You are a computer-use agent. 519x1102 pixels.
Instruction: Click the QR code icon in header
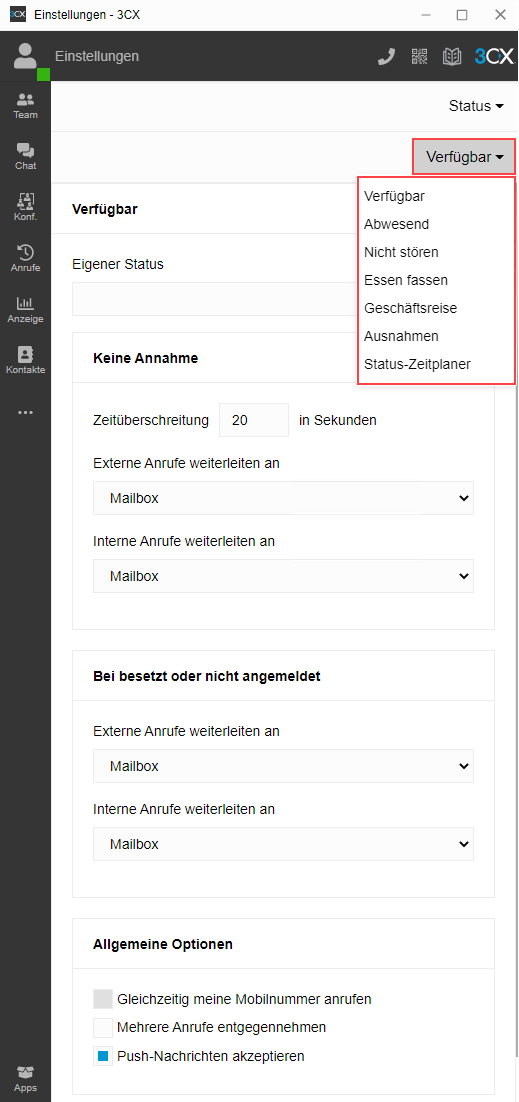click(419, 57)
